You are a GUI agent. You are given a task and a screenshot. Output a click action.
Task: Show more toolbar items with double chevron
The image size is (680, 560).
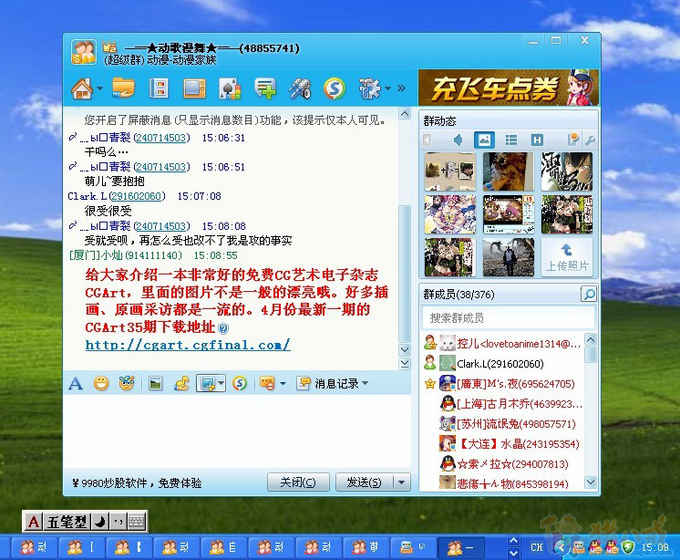(402, 88)
